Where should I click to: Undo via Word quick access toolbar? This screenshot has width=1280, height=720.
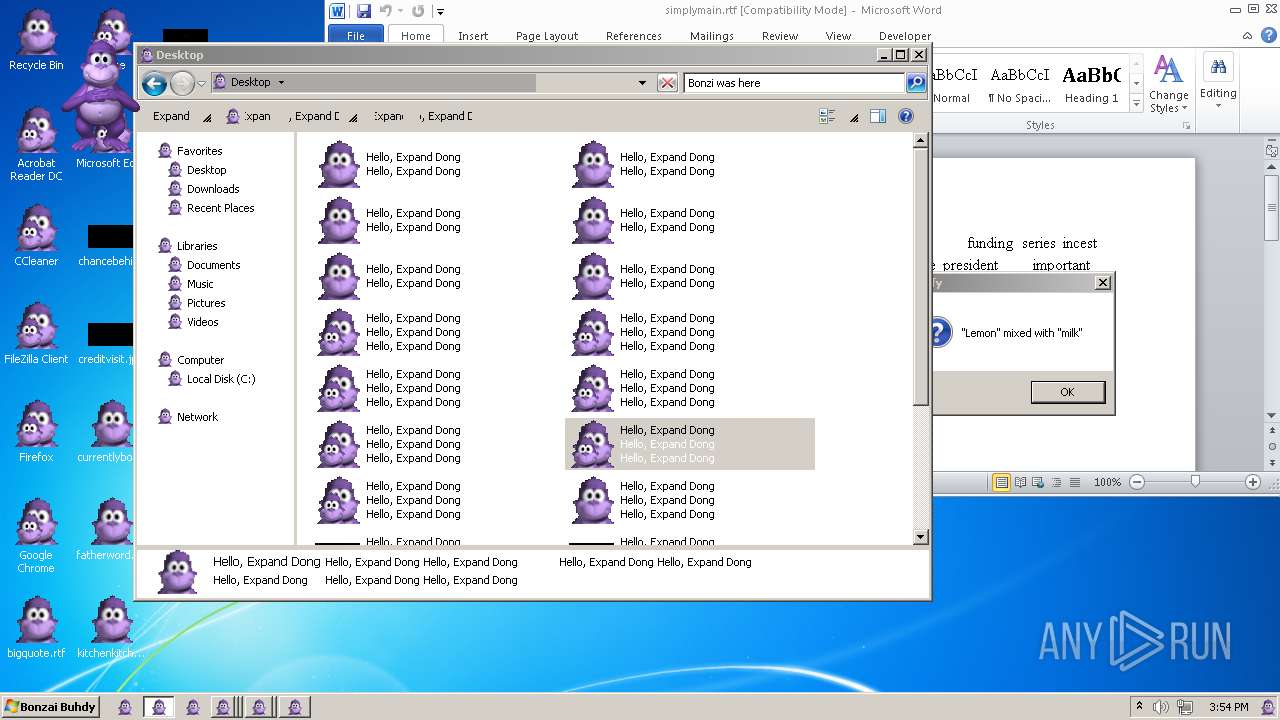pos(385,11)
